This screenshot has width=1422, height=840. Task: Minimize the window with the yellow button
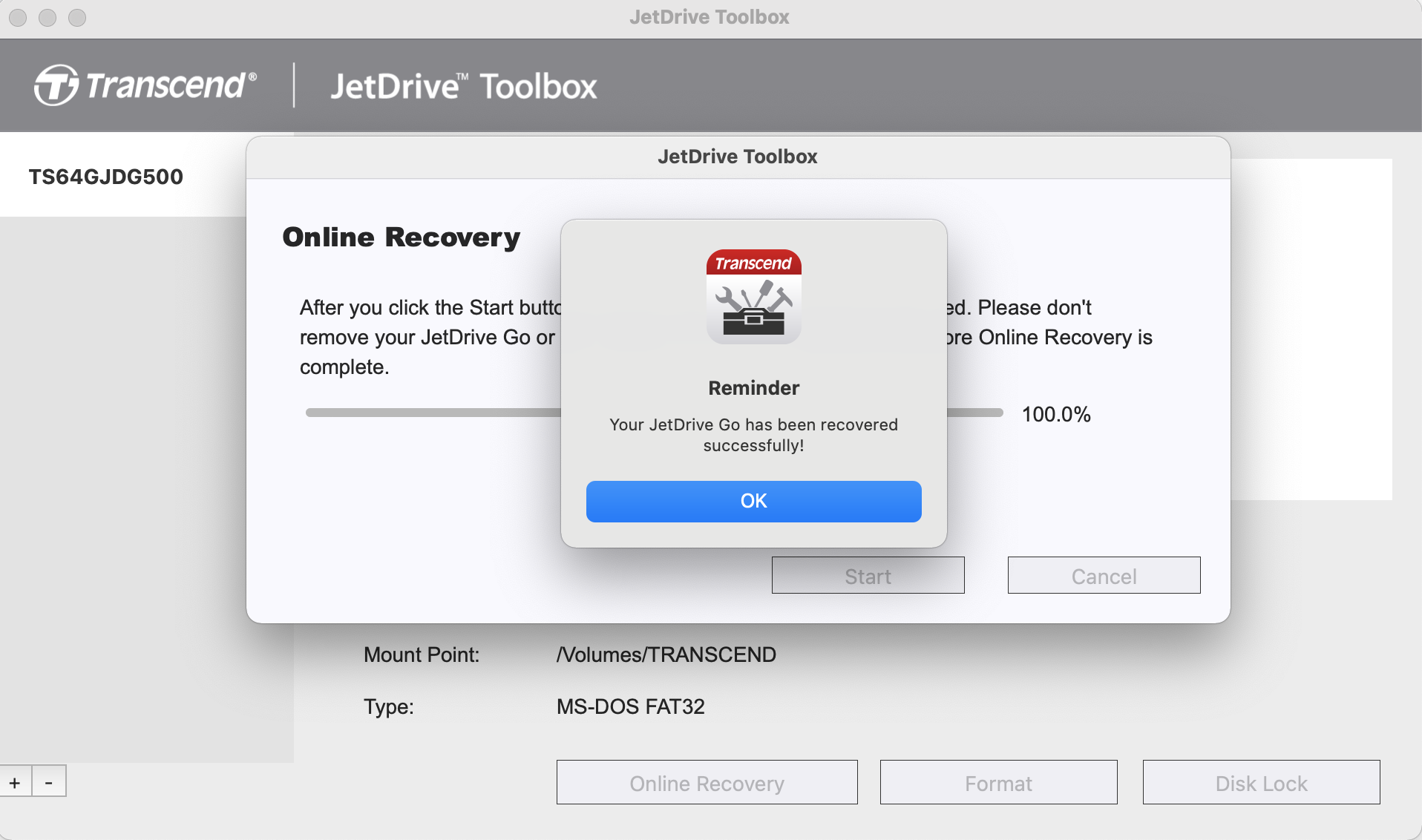47,17
